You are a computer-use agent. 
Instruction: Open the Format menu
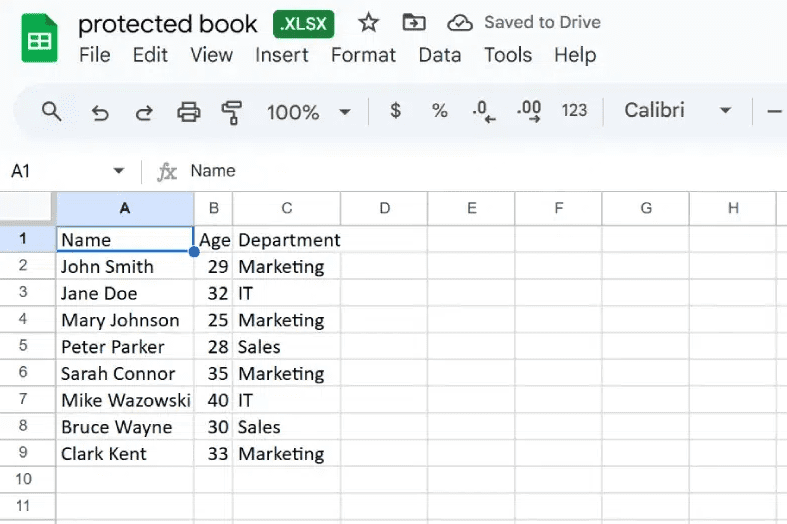[x=363, y=55]
